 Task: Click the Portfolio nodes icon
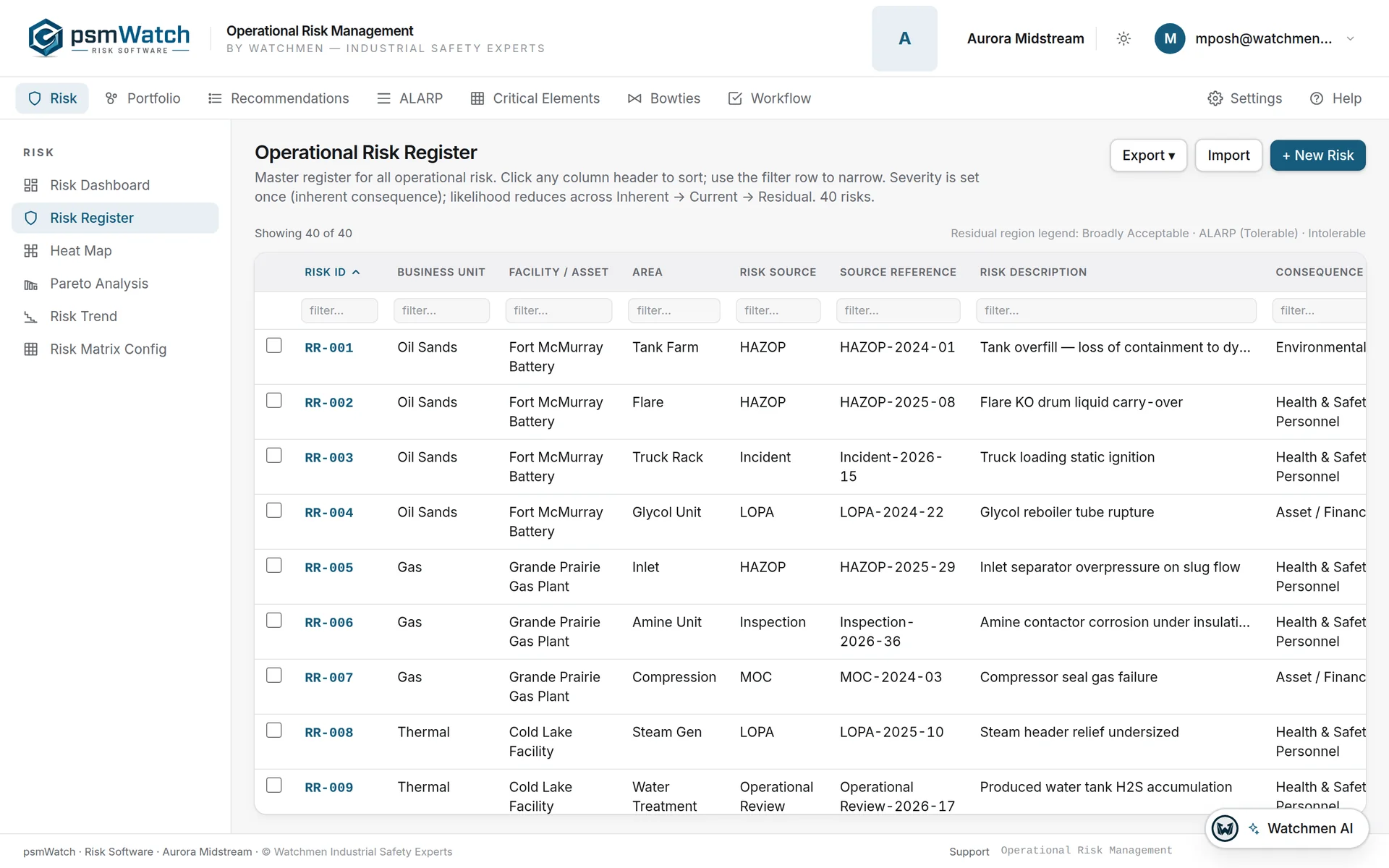[111, 98]
